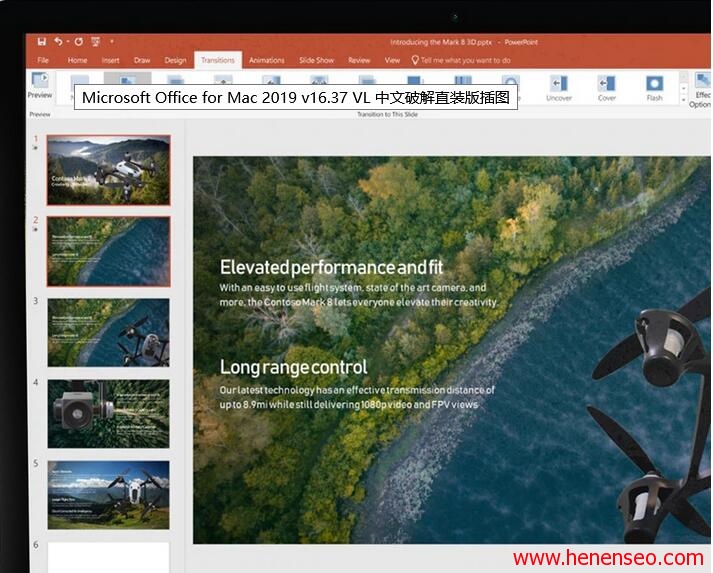
Task: Open the Review tab
Action: click(359, 60)
